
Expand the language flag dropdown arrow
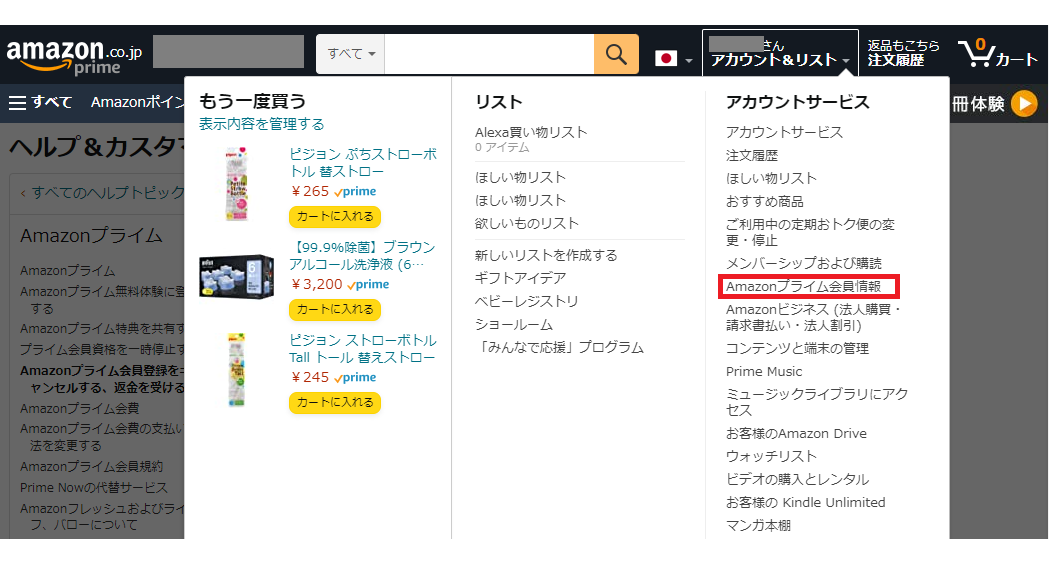point(688,61)
